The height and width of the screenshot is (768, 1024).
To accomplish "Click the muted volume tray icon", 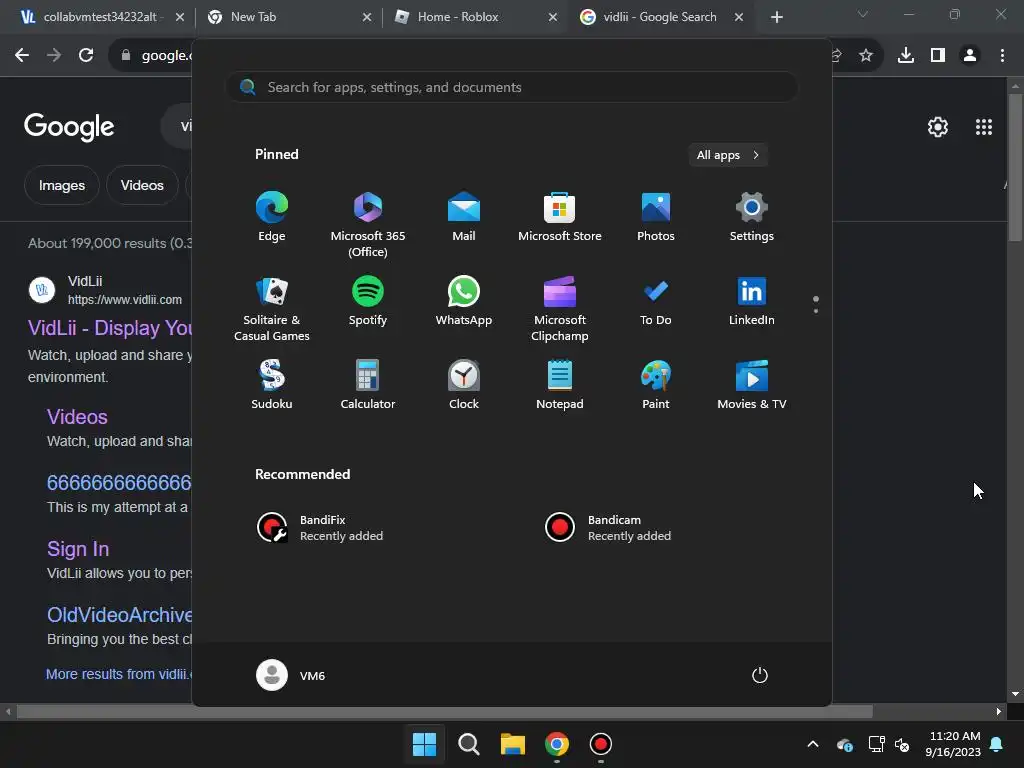I will (x=903, y=744).
